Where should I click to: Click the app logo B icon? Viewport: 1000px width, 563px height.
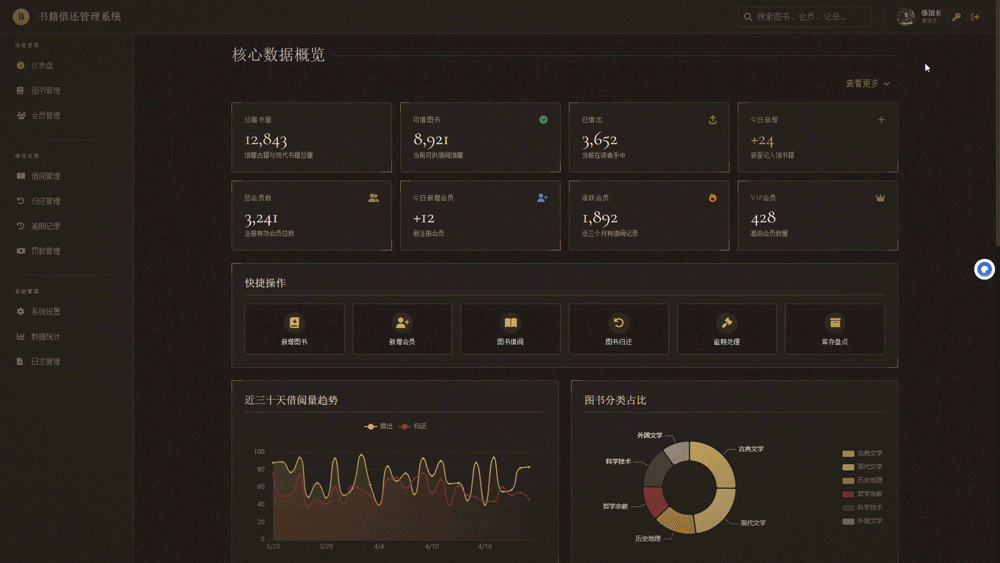pyautogui.click(x=21, y=17)
